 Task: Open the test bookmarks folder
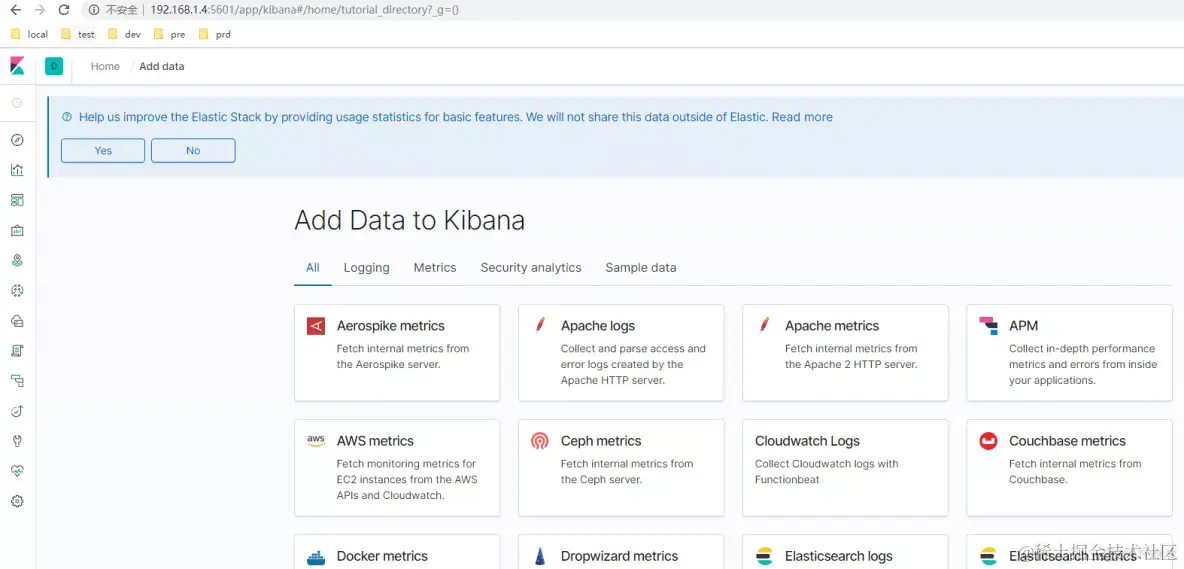78,34
